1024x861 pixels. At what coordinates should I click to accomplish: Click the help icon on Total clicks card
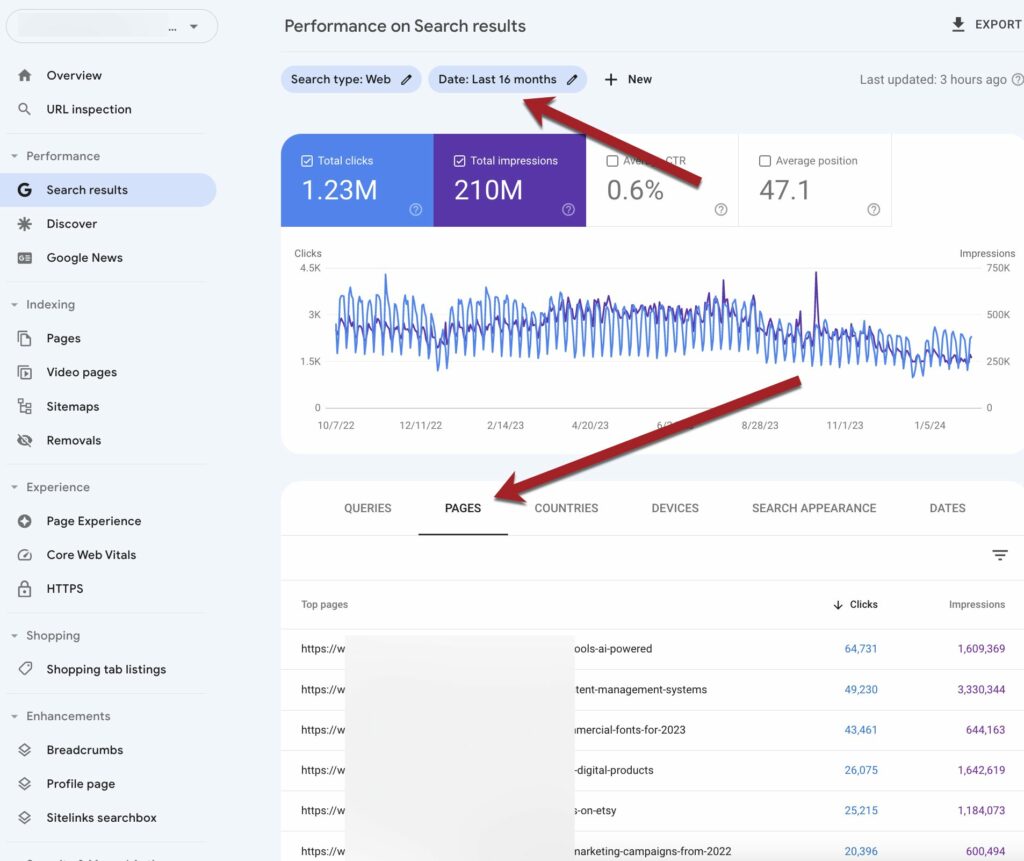coord(416,210)
